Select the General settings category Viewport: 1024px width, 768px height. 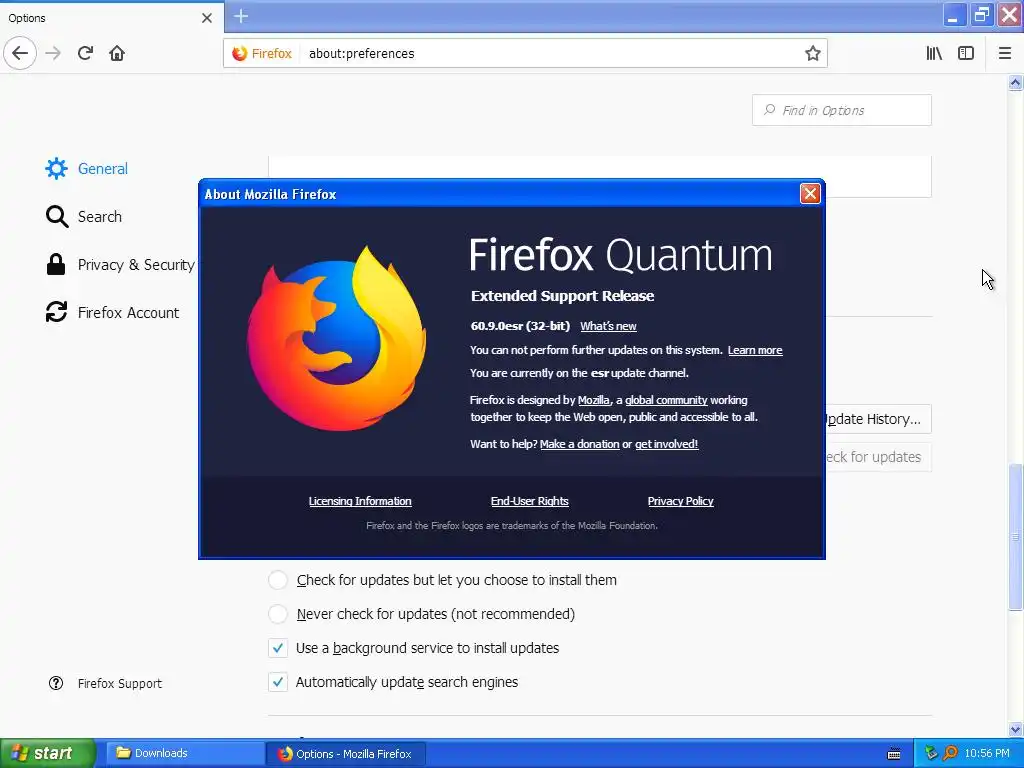[87, 168]
